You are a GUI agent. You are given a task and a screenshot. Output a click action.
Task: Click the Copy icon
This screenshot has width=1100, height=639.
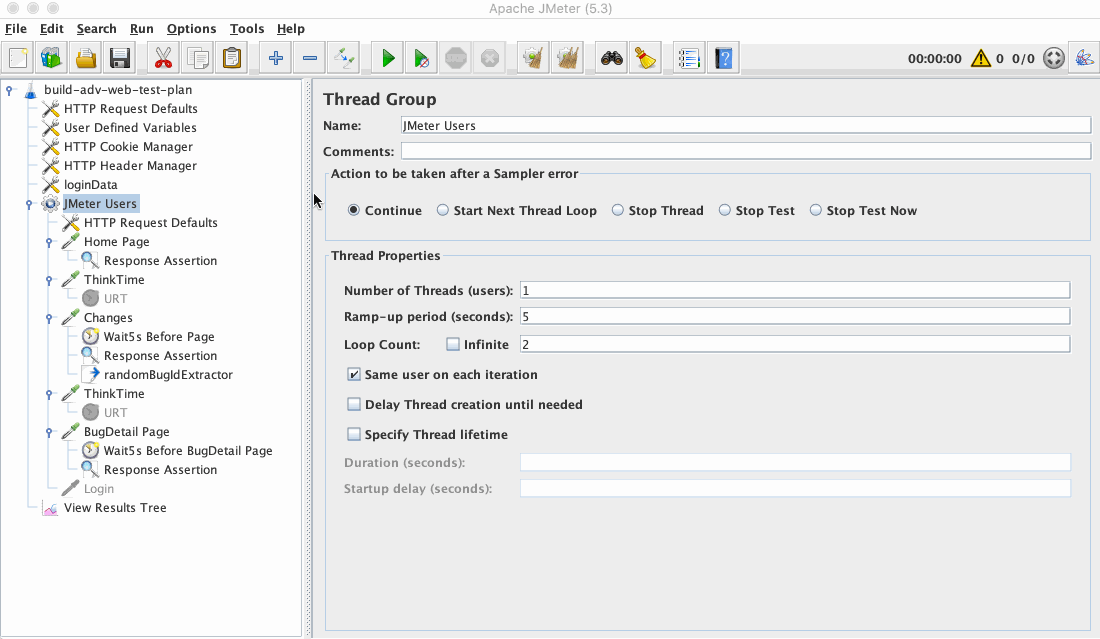(x=198, y=58)
